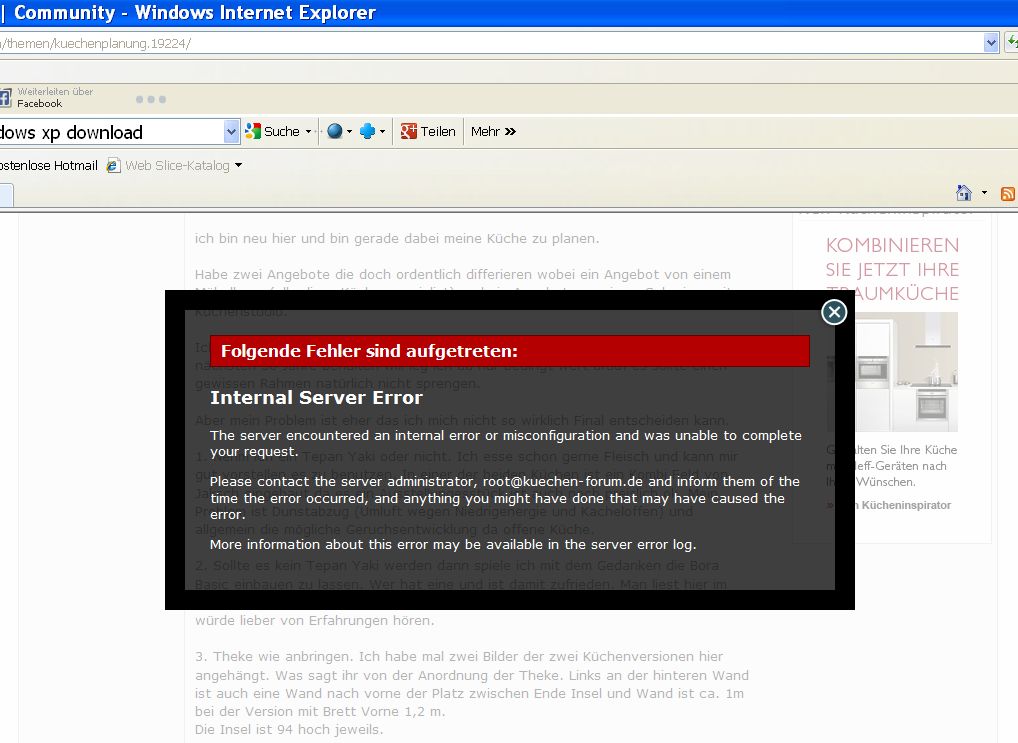Click the Web Slice-Katalog page icon

114,166
